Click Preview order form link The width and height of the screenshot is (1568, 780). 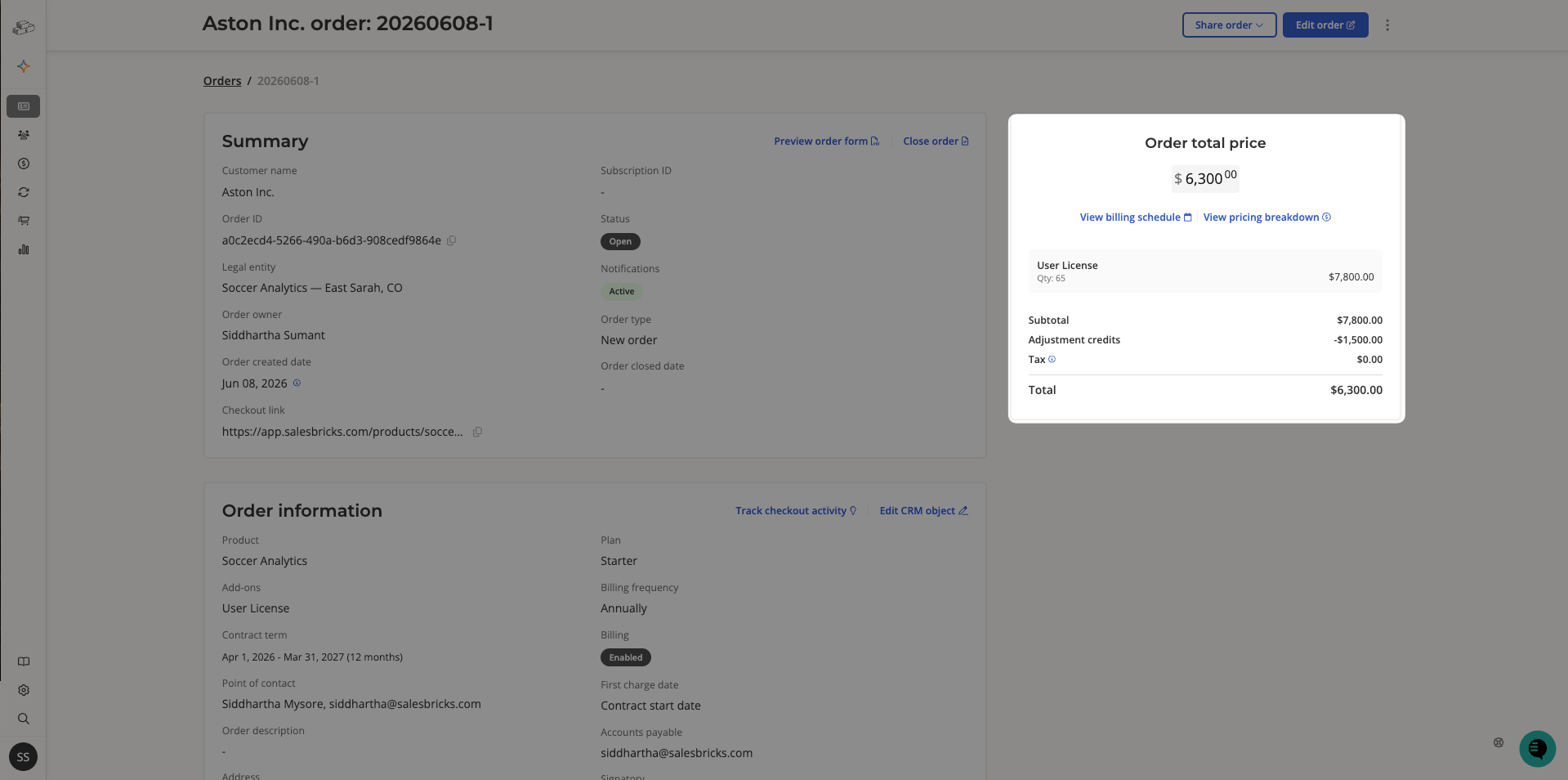point(826,141)
